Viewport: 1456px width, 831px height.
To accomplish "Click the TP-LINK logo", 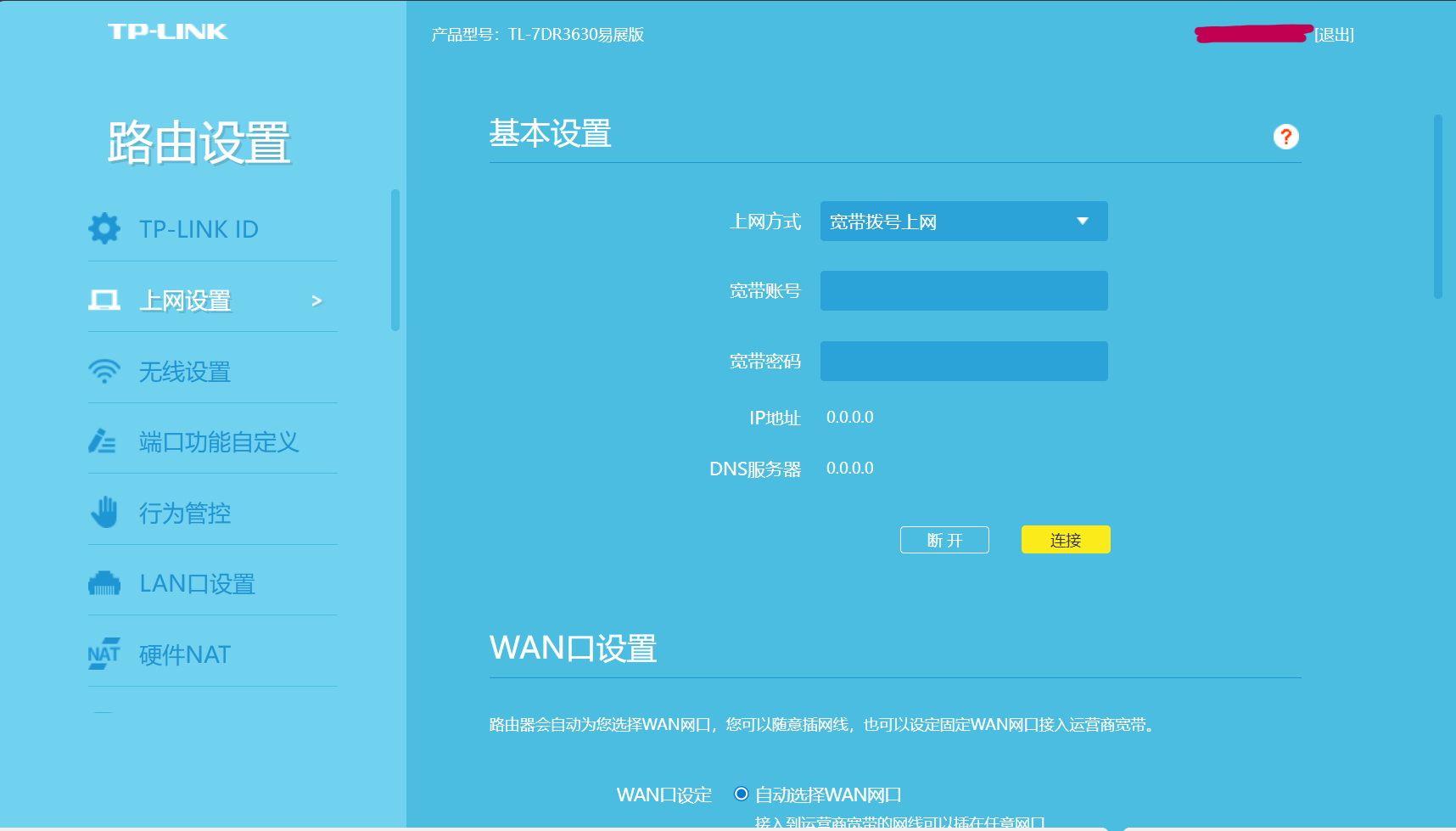I will pos(167,32).
